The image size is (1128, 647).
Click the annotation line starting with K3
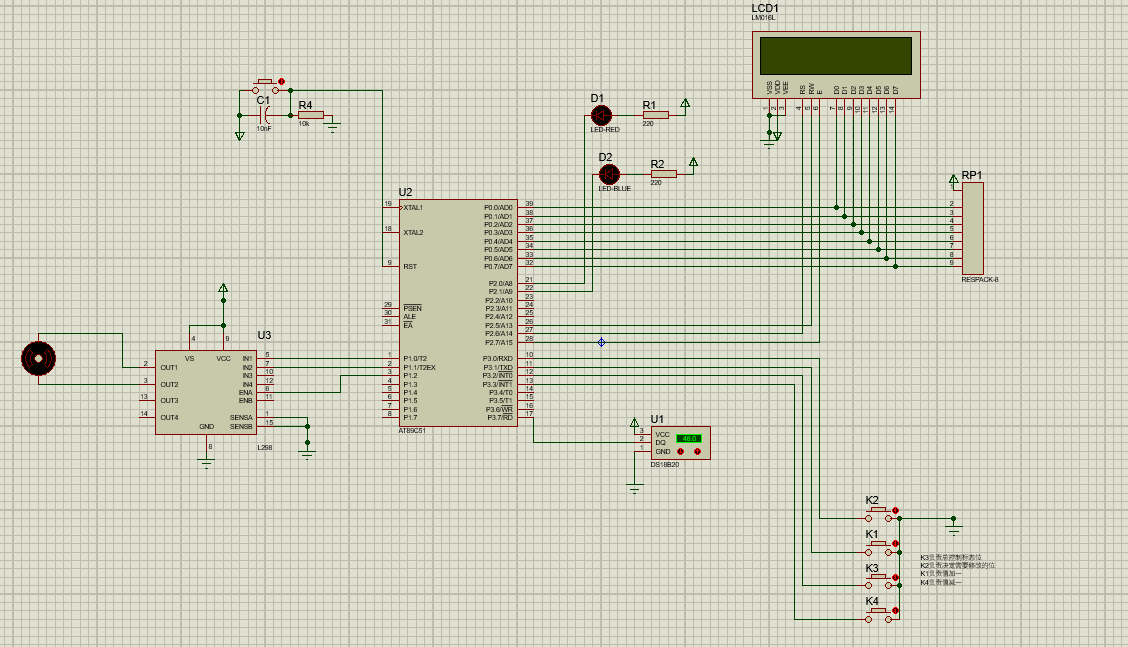point(951,557)
